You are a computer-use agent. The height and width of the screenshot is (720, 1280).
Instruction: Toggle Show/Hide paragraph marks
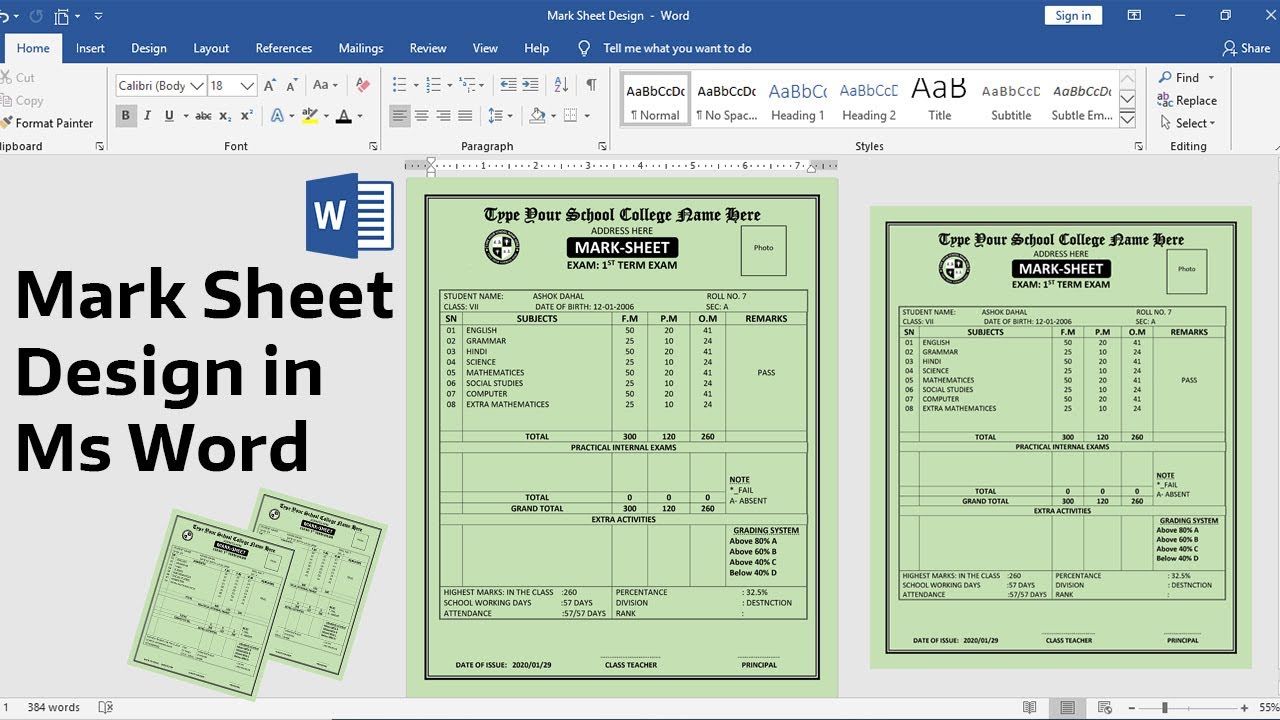(x=591, y=85)
